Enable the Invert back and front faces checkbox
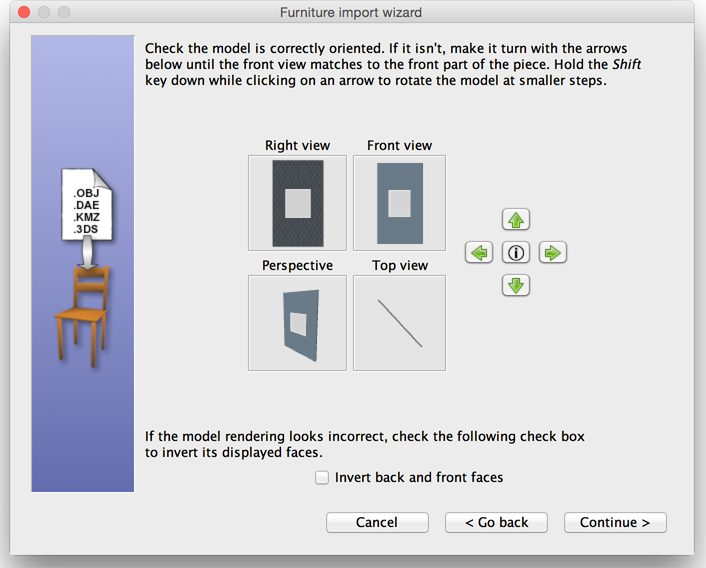The width and height of the screenshot is (706, 568). click(x=322, y=478)
